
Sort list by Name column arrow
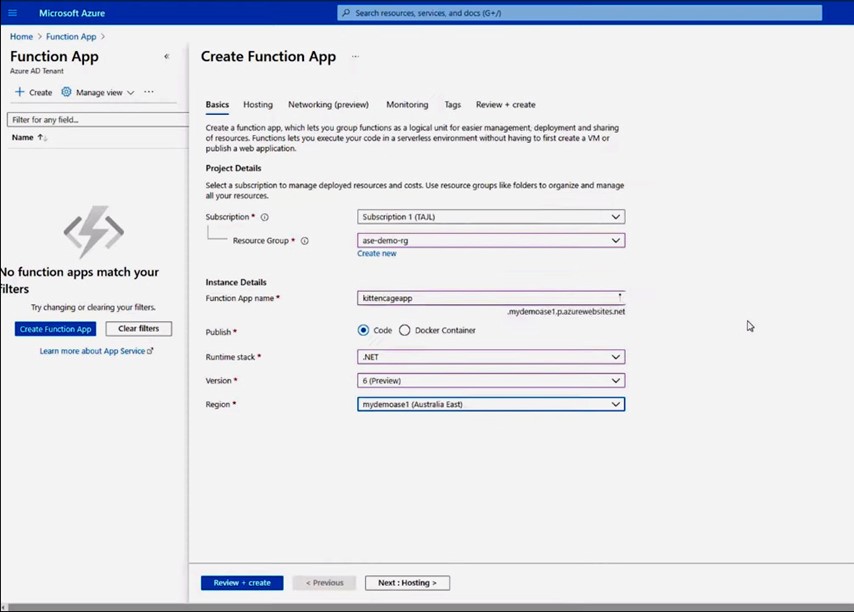(x=42, y=138)
